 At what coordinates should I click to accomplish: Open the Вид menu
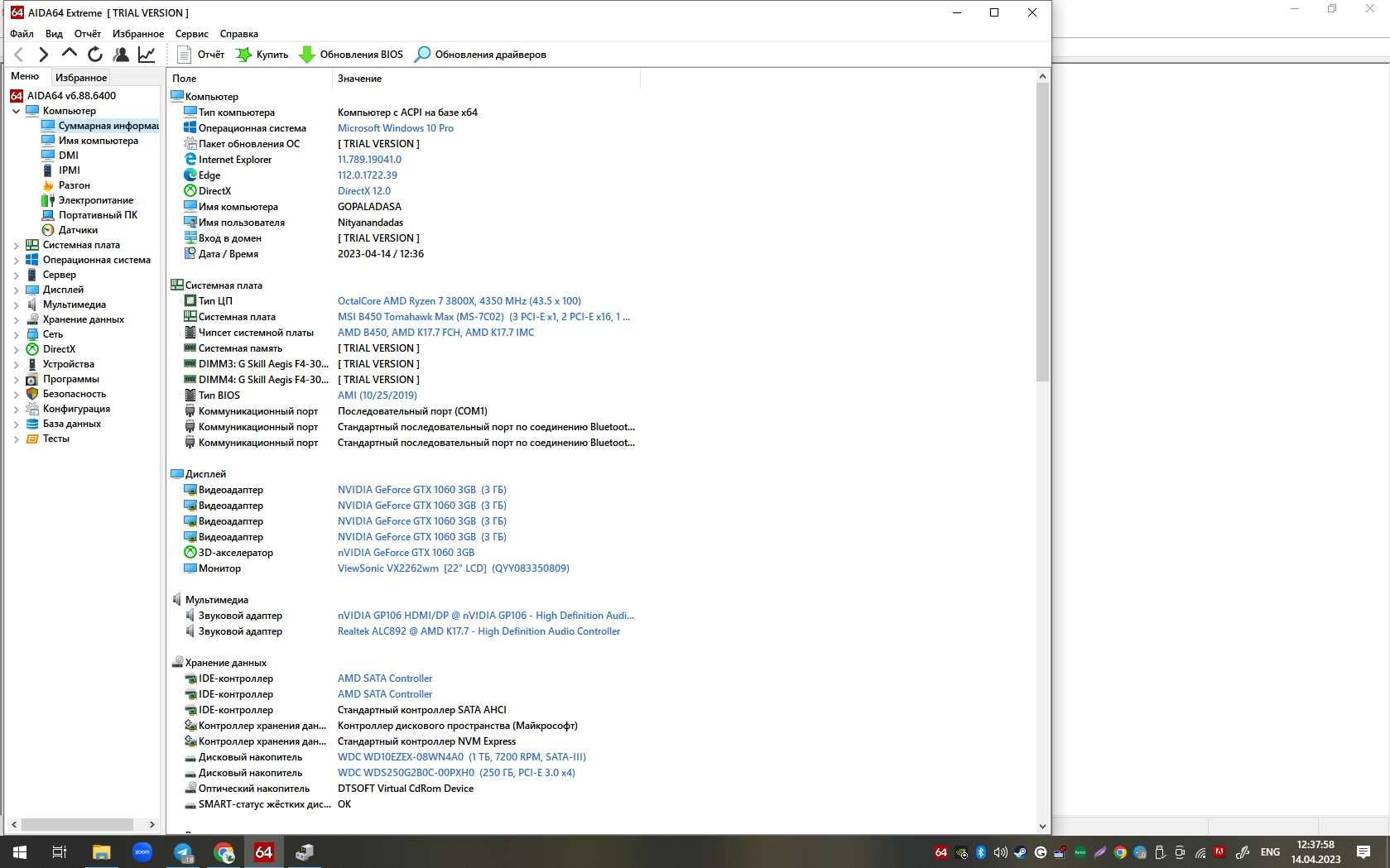(x=54, y=34)
